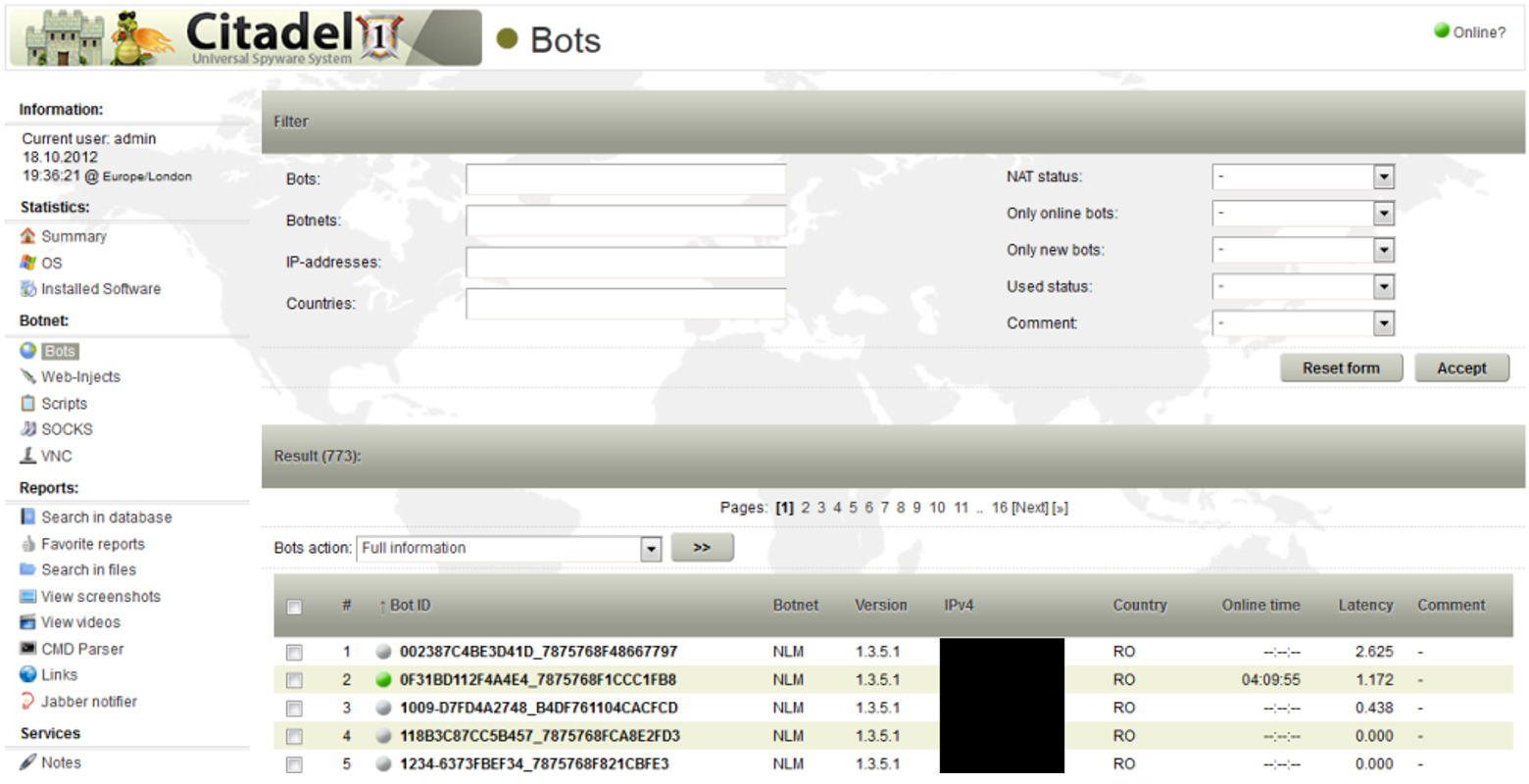Click the View screenshots icon
The image size is (1529, 784).
[x=27, y=596]
